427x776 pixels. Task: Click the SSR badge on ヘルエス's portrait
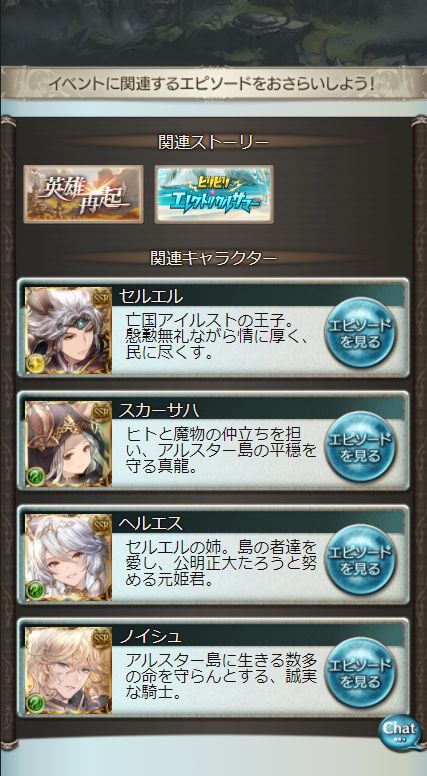click(x=102, y=522)
